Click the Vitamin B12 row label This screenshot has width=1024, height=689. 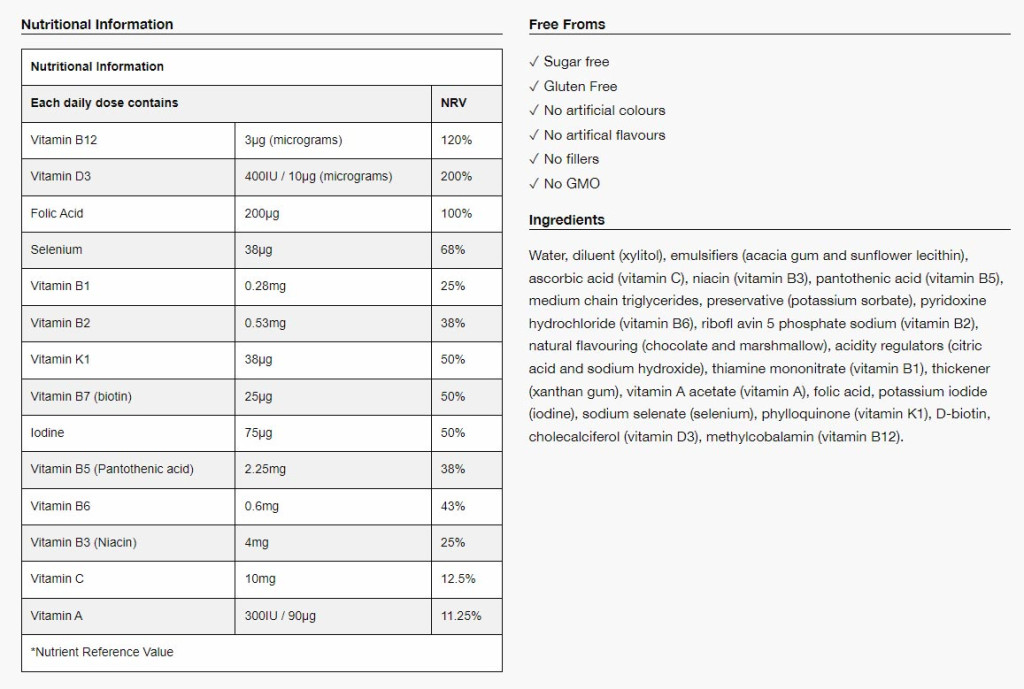(x=63, y=140)
